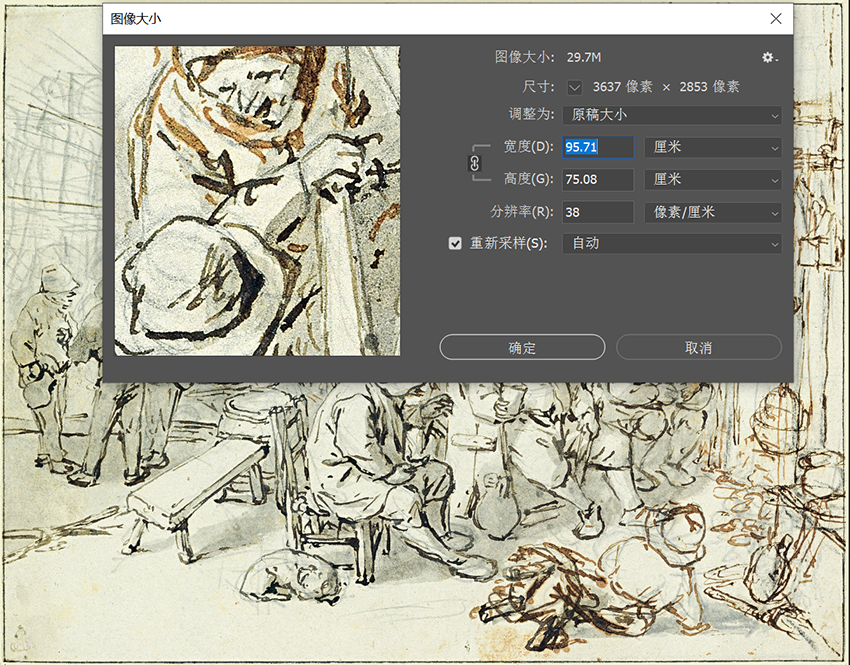
Task: Click the 高度(G): label
Action: pyautogui.click(x=529, y=179)
